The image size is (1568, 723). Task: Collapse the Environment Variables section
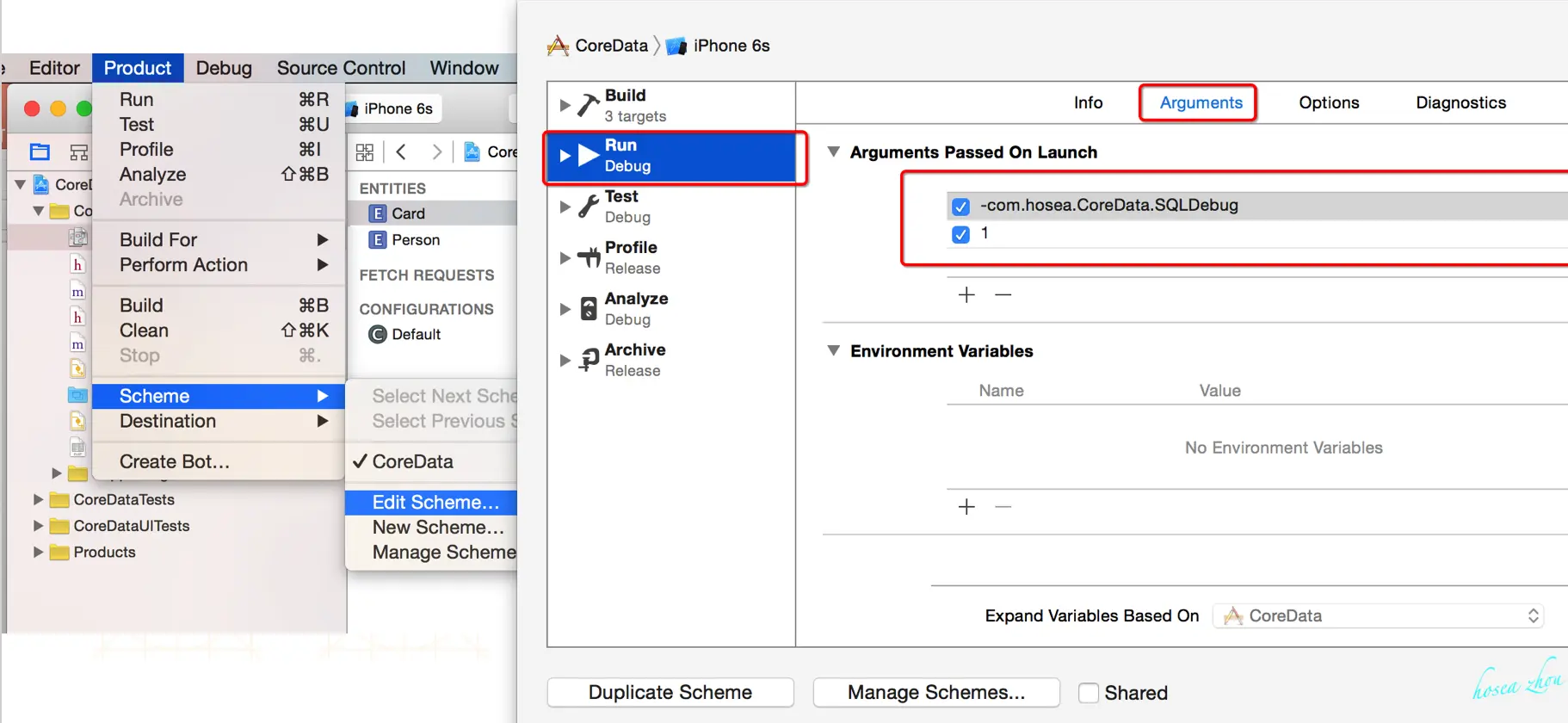pyautogui.click(x=833, y=350)
